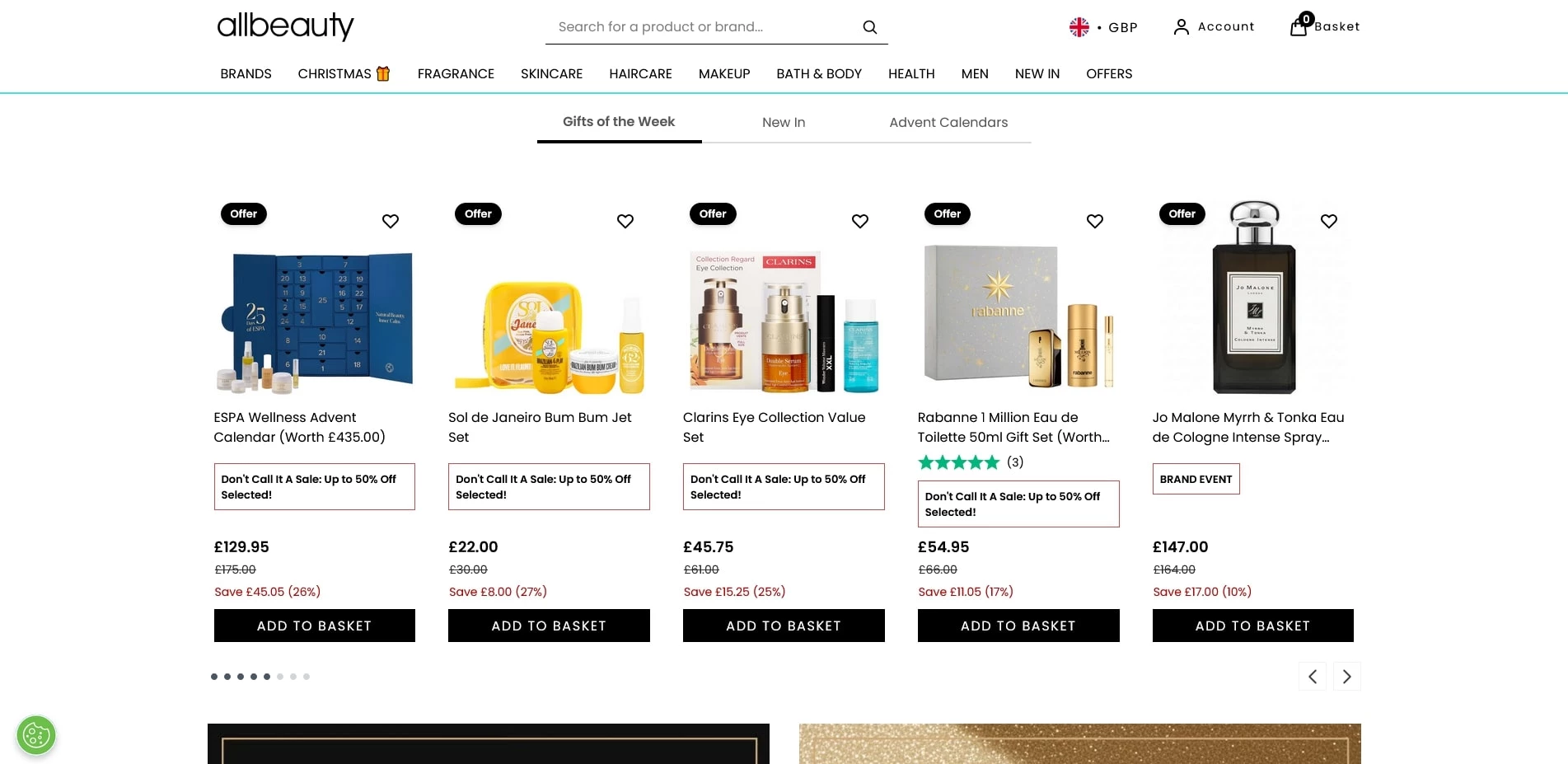
Task: Expand the SKINCARE navigation menu
Action: coord(551,74)
